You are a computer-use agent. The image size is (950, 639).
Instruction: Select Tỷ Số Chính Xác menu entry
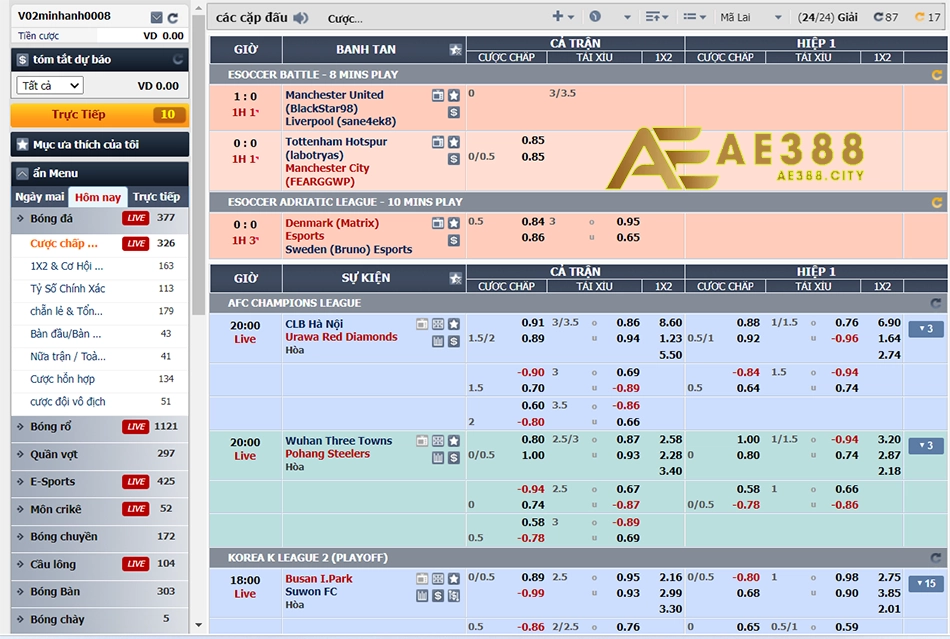pos(100,288)
